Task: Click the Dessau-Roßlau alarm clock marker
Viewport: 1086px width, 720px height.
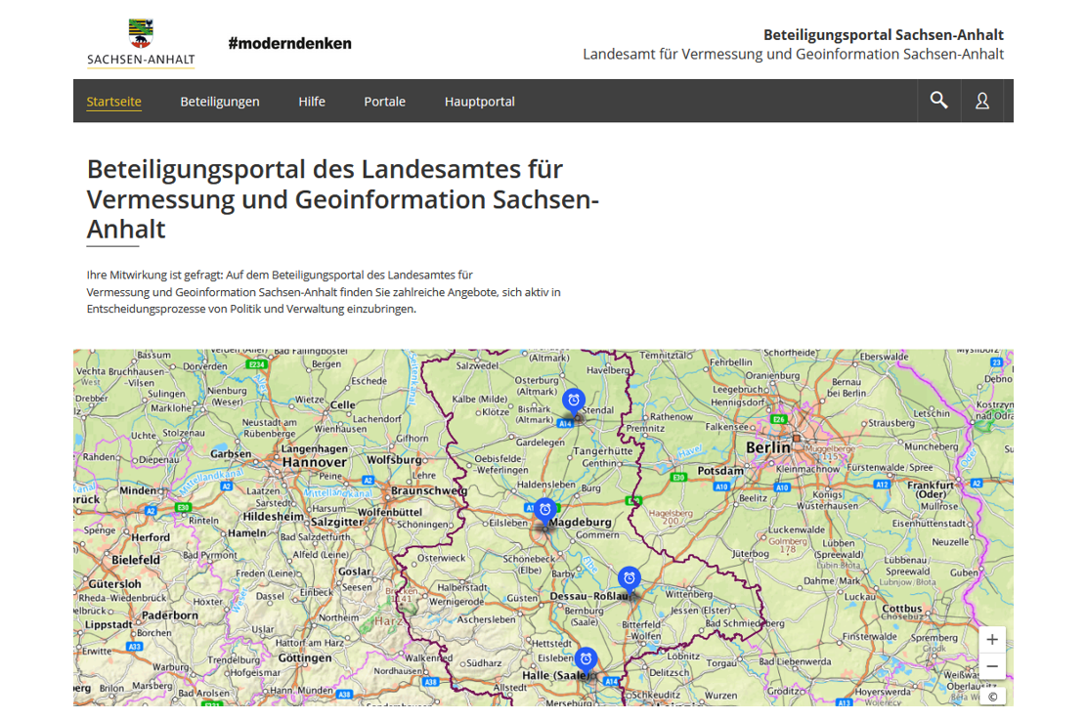Action: [x=629, y=578]
